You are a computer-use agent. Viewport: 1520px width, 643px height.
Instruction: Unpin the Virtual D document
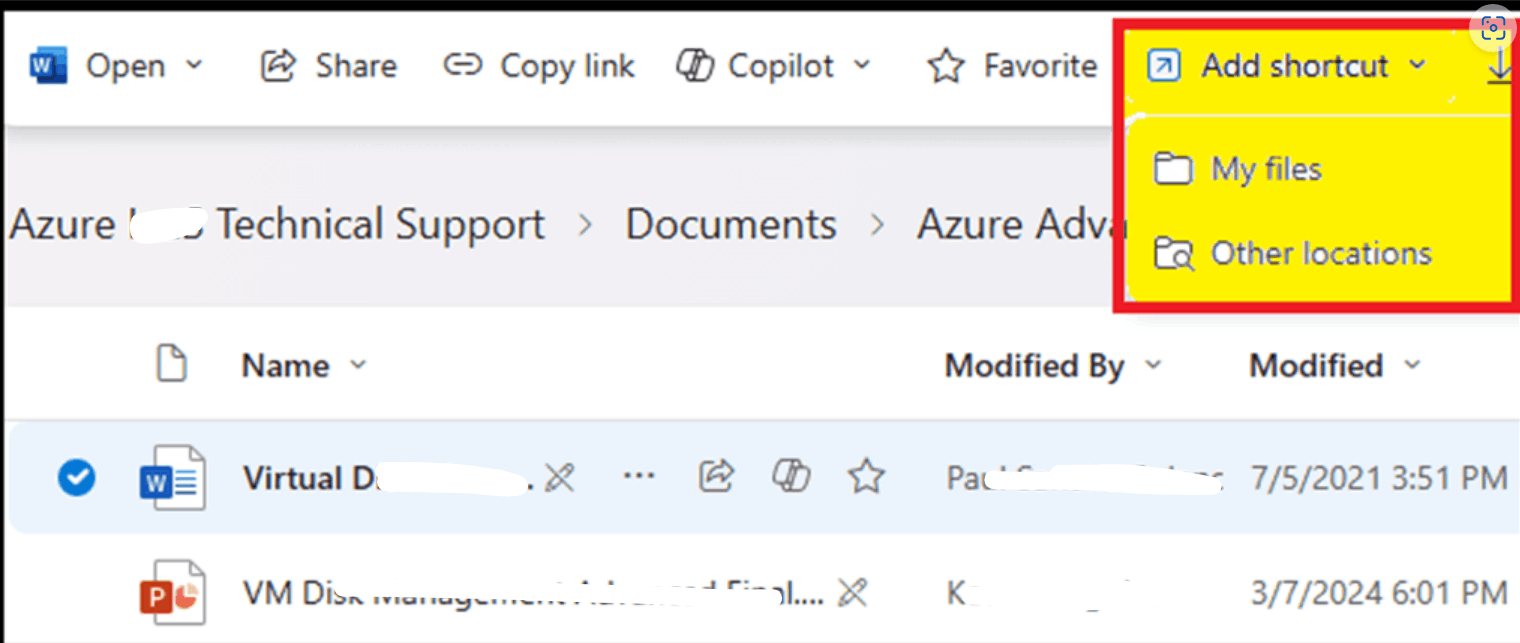point(560,477)
